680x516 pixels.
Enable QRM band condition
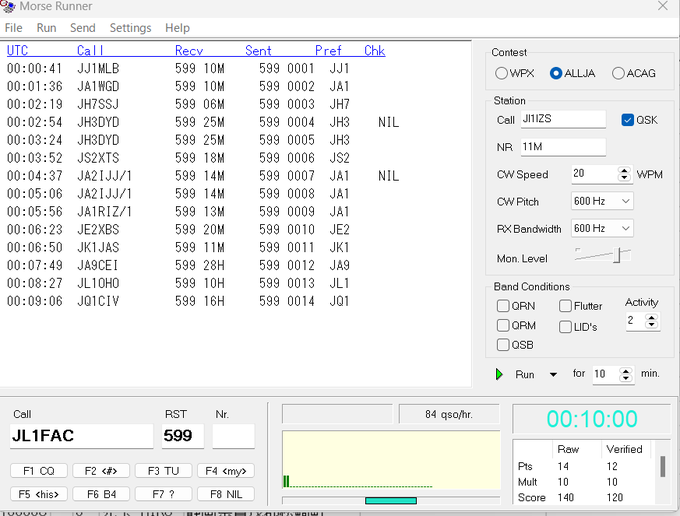(x=503, y=325)
